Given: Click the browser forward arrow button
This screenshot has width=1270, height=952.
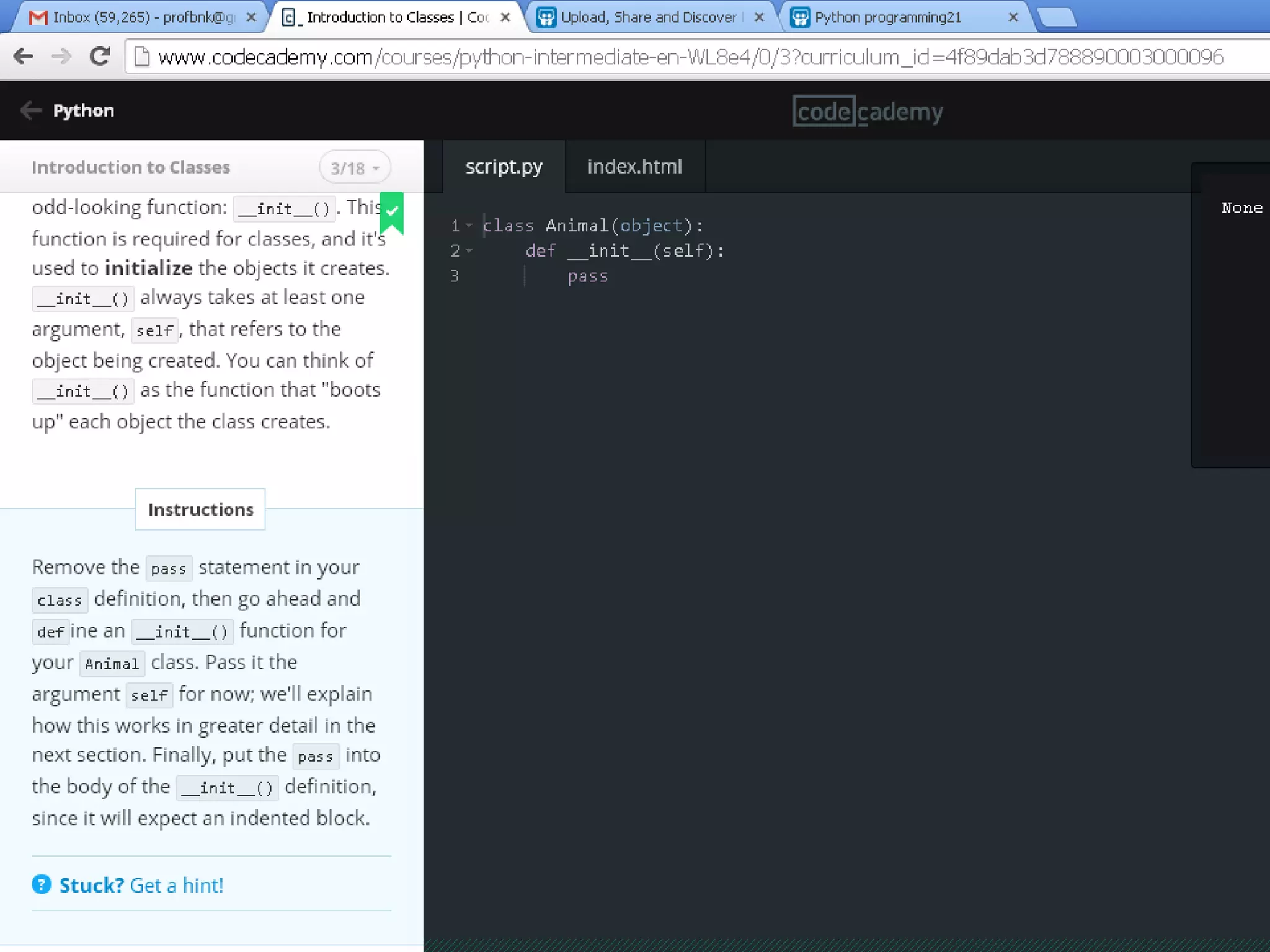Looking at the screenshot, I should click(61, 56).
